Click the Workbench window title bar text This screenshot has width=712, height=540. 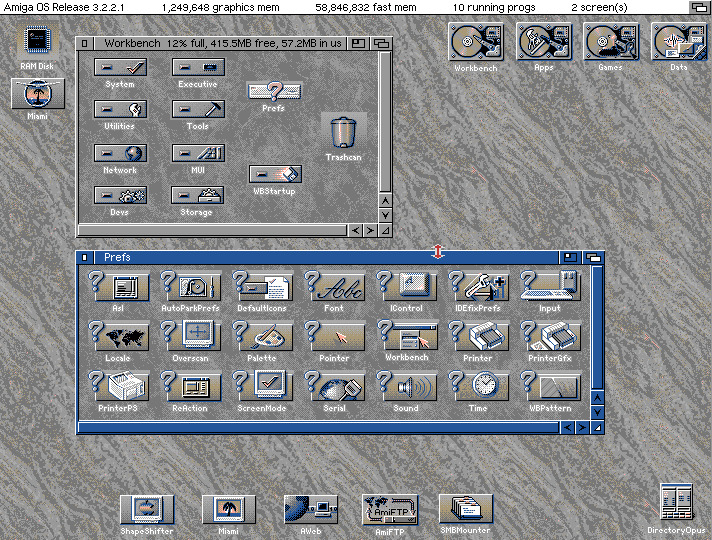click(x=222, y=43)
